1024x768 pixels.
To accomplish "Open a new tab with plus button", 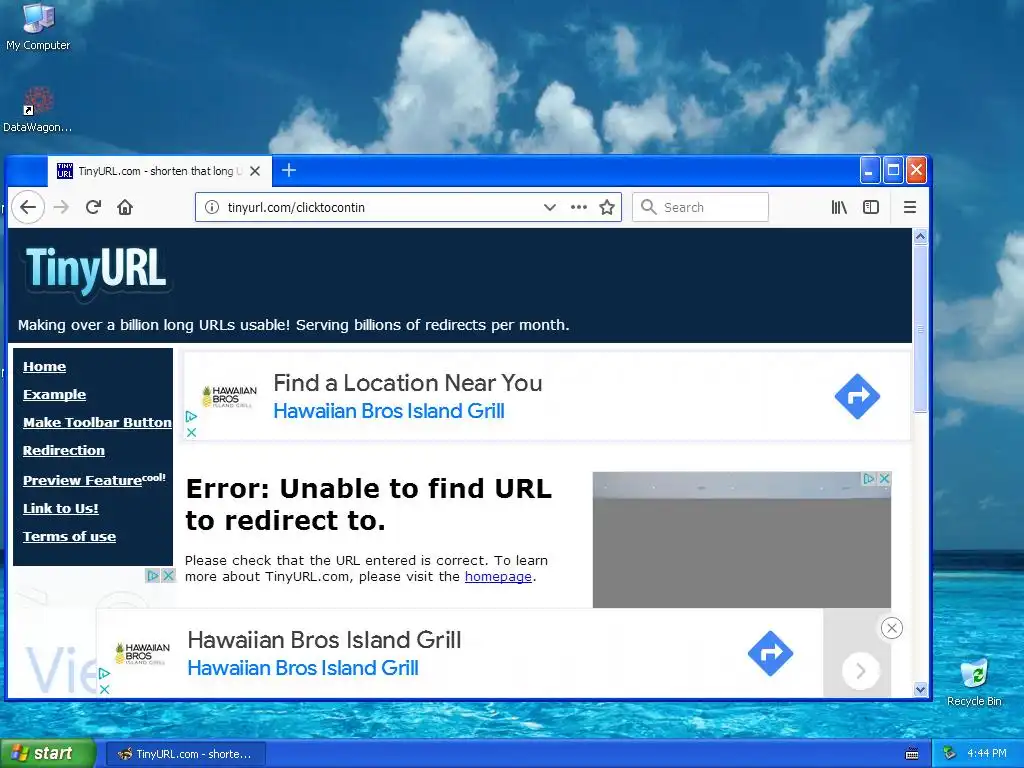I will [289, 170].
